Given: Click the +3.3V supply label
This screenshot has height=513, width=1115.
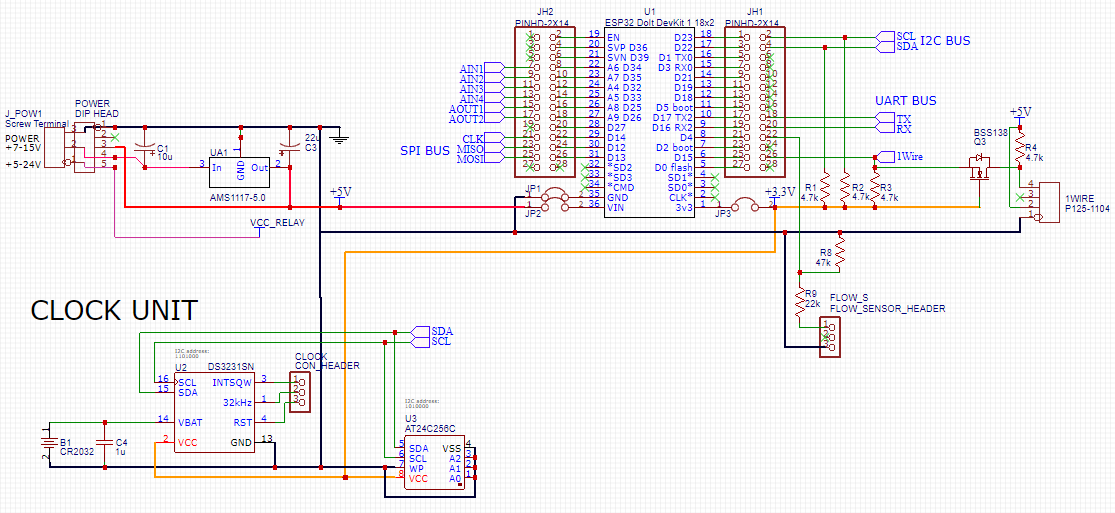Looking at the screenshot, I should [779, 192].
